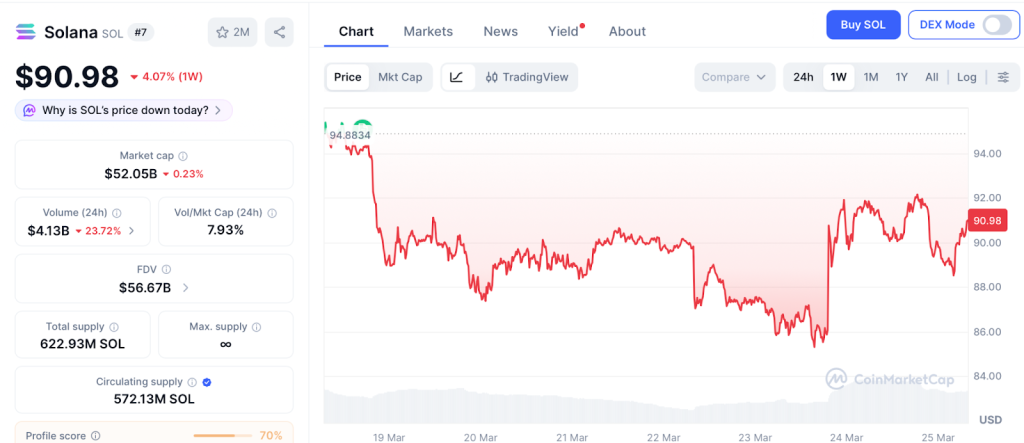
Task: Select the line chart style icon
Action: click(457, 77)
